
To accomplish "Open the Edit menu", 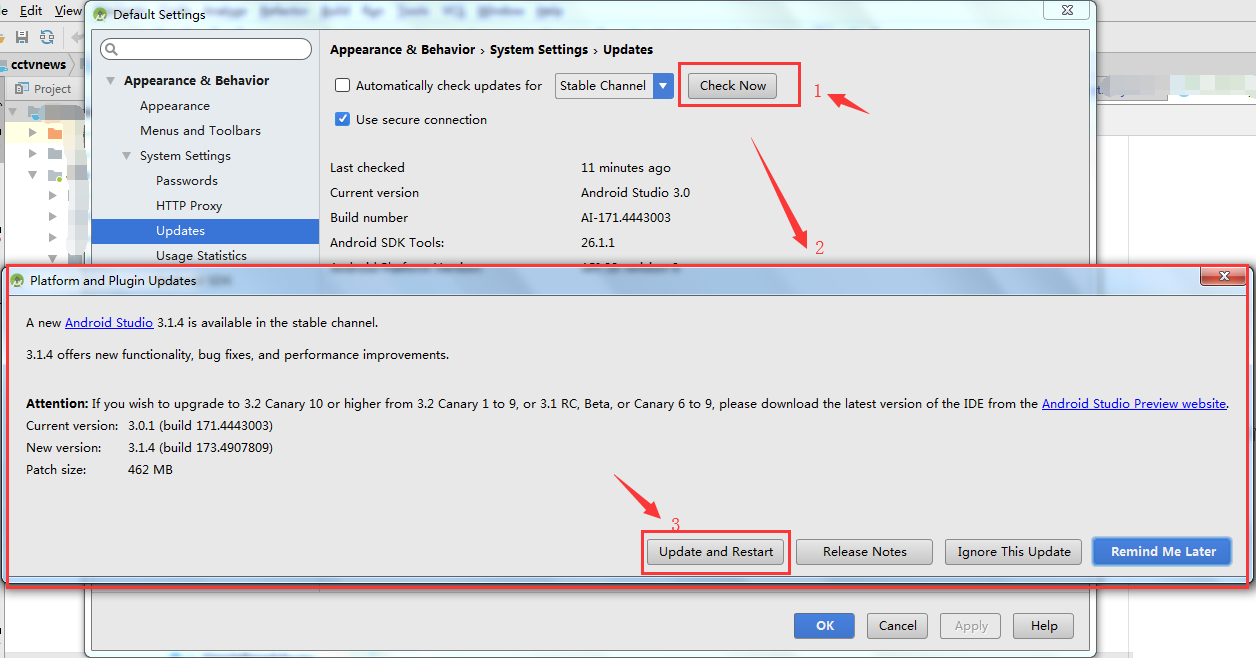I will click(31, 10).
